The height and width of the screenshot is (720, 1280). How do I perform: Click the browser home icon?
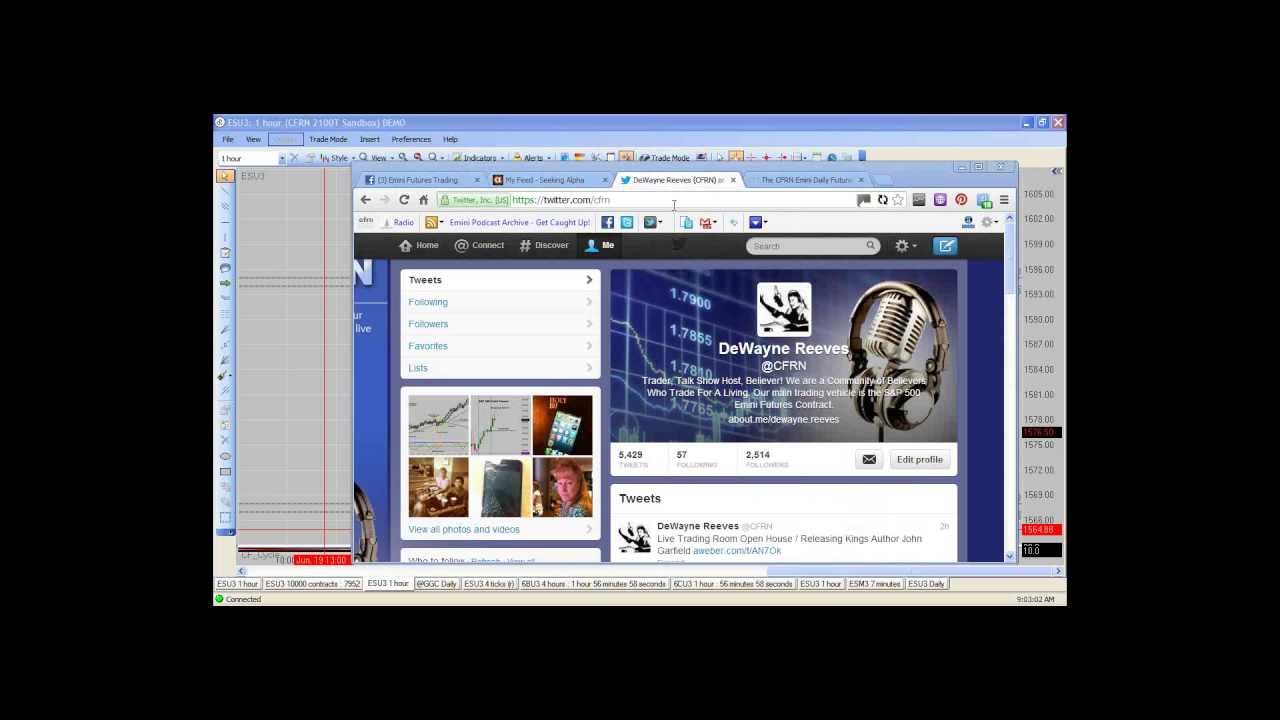(423, 200)
